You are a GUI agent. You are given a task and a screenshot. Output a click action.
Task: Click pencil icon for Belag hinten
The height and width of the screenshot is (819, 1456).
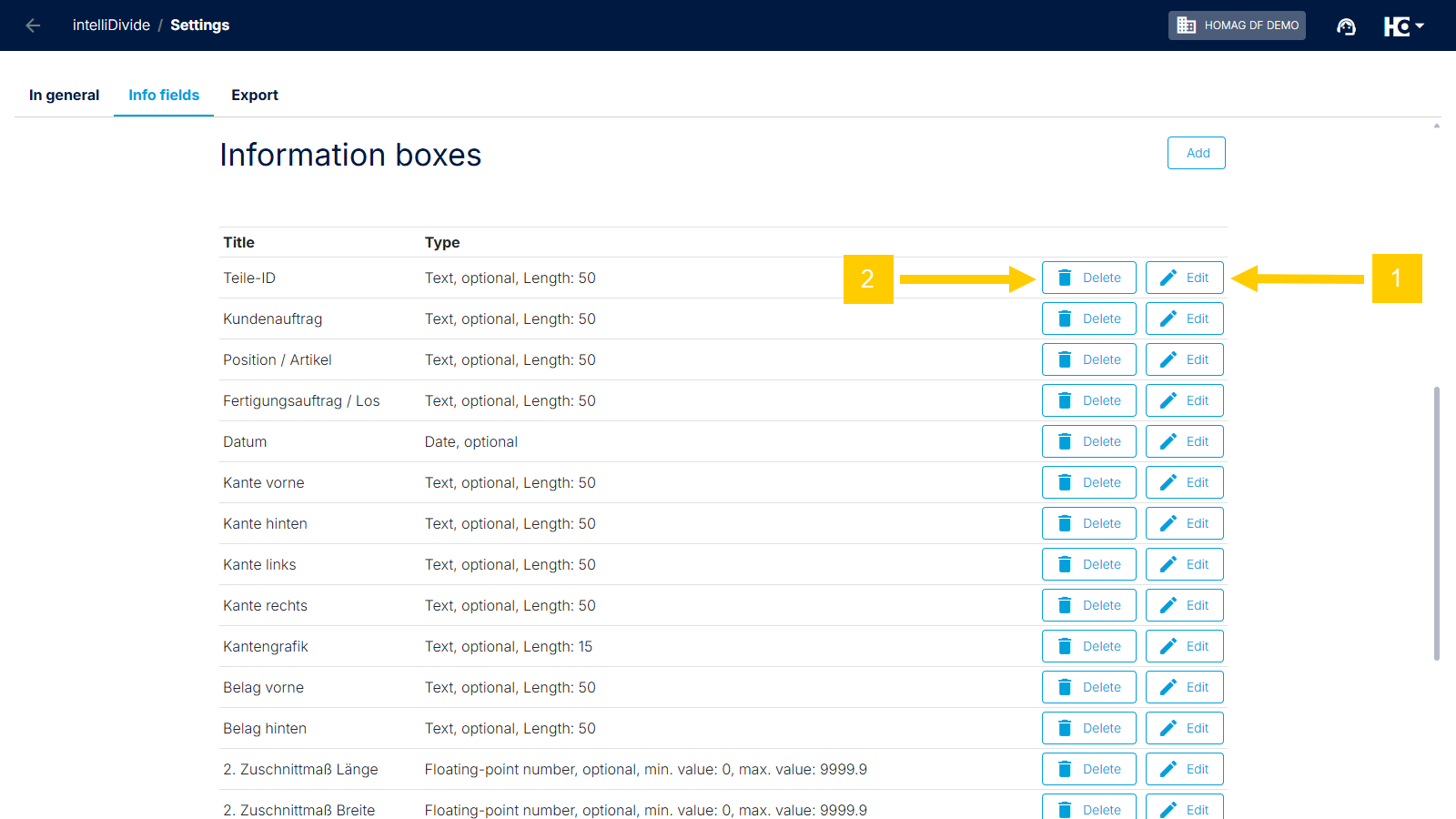click(1168, 728)
